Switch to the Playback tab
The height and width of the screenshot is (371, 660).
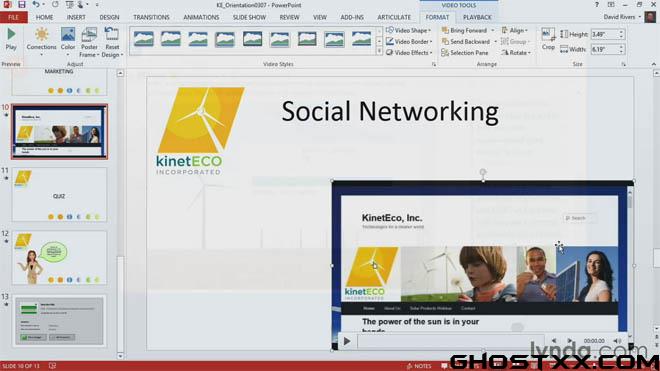point(477,17)
